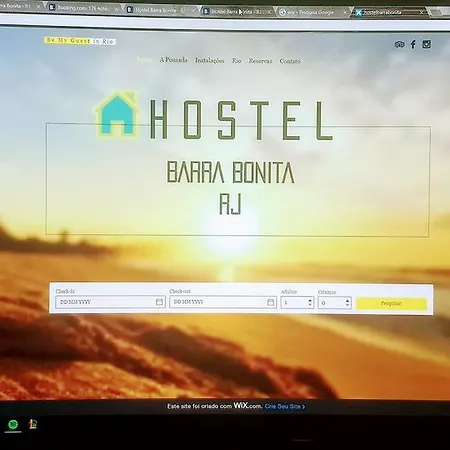Click the Be My Guest in Rio logo
This screenshot has height=450, width=450.
click(80, 41)
